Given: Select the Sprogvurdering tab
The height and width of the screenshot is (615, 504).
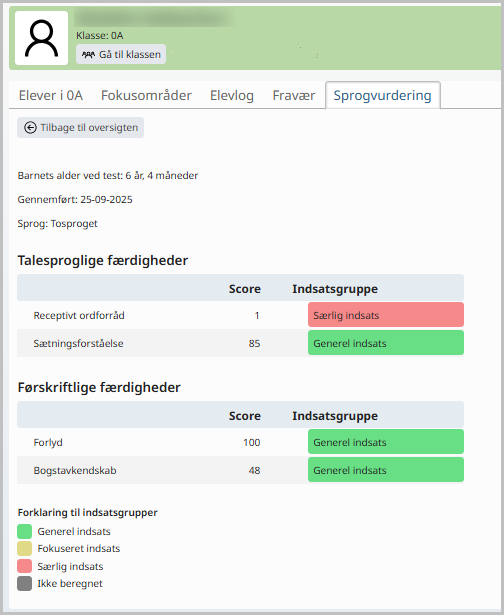Looking at the screenshot, I should [x=382, y=95].
